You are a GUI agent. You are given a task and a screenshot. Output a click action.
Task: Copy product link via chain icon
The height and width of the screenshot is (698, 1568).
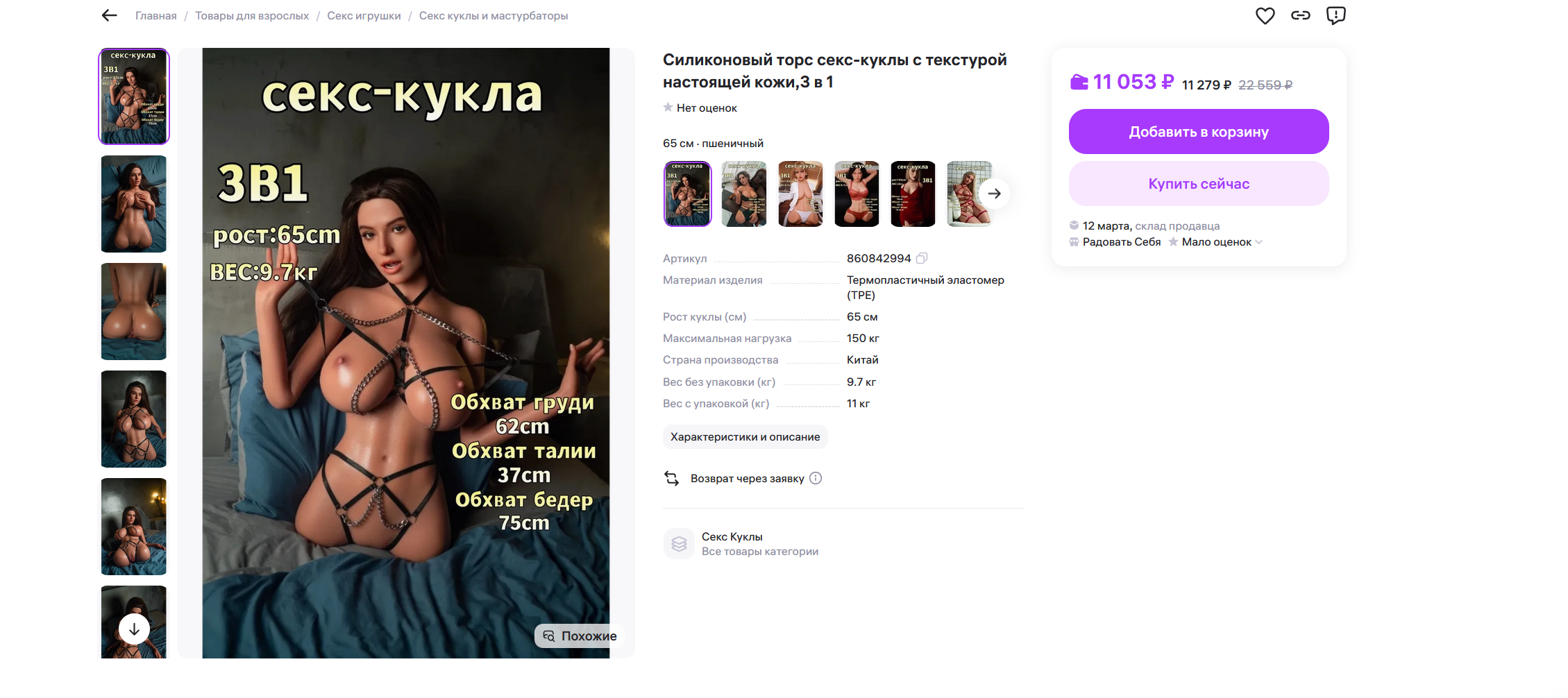point(1300,15)
